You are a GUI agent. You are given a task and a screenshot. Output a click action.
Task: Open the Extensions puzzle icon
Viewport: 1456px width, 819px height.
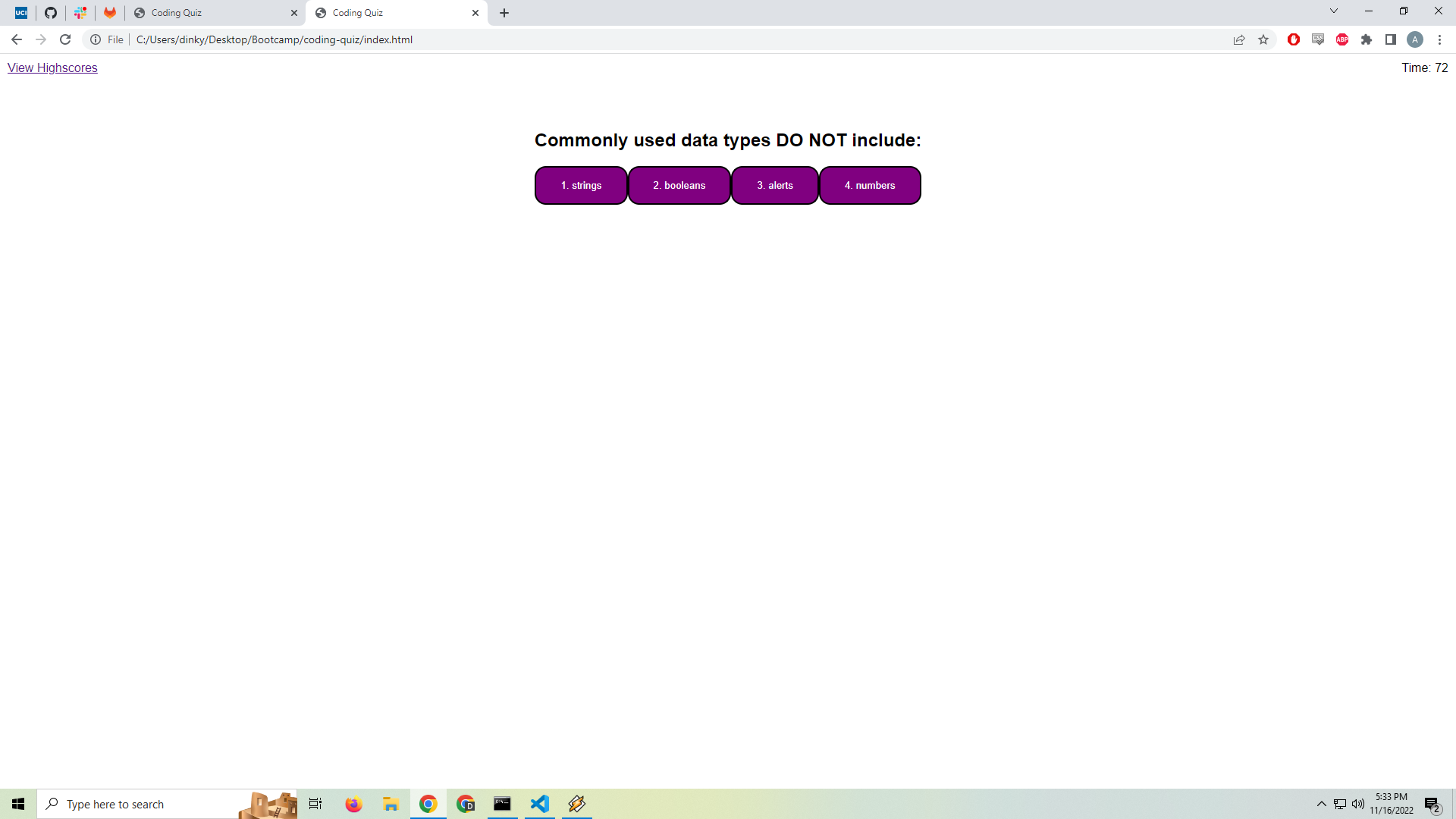point(1367,39)
